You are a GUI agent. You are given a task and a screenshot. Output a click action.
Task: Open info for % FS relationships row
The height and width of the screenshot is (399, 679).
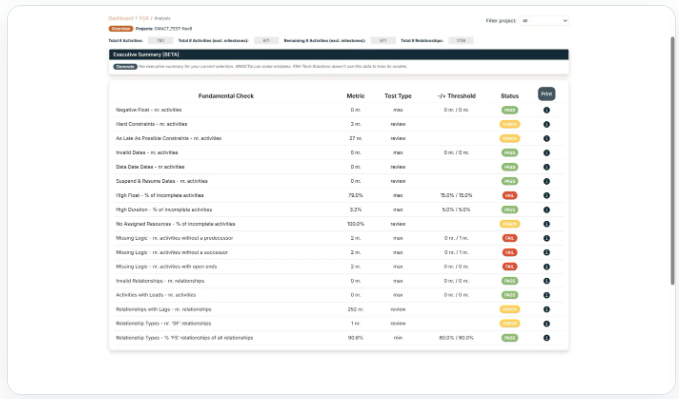click(546, 338)
